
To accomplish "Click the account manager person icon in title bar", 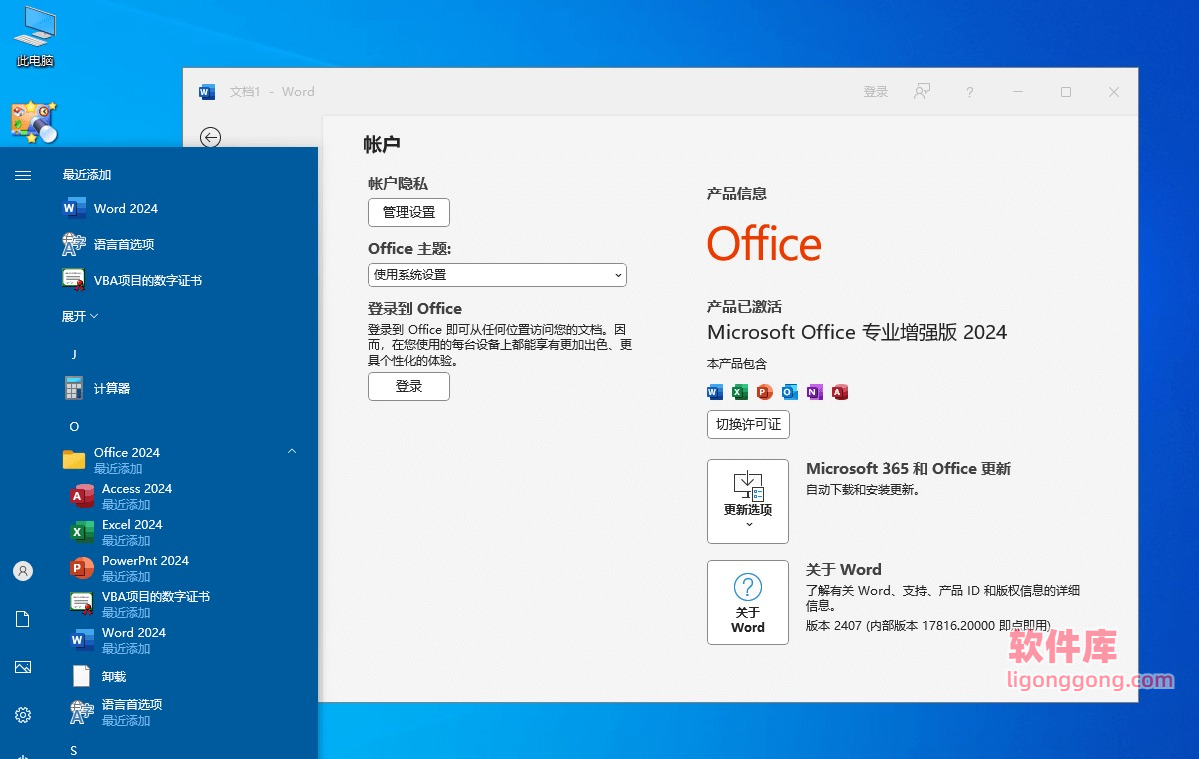I will point(922,92).
